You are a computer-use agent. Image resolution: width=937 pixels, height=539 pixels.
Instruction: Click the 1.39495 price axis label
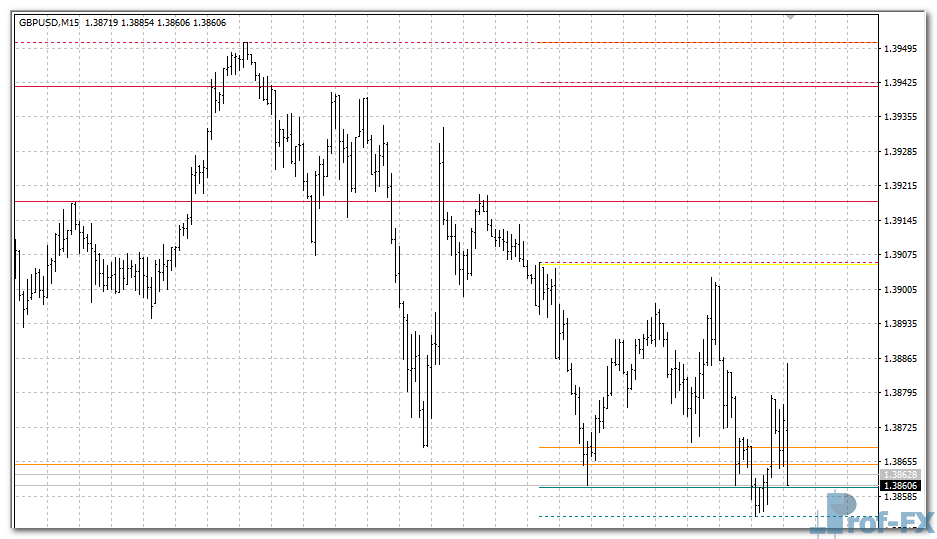(902, 48)
